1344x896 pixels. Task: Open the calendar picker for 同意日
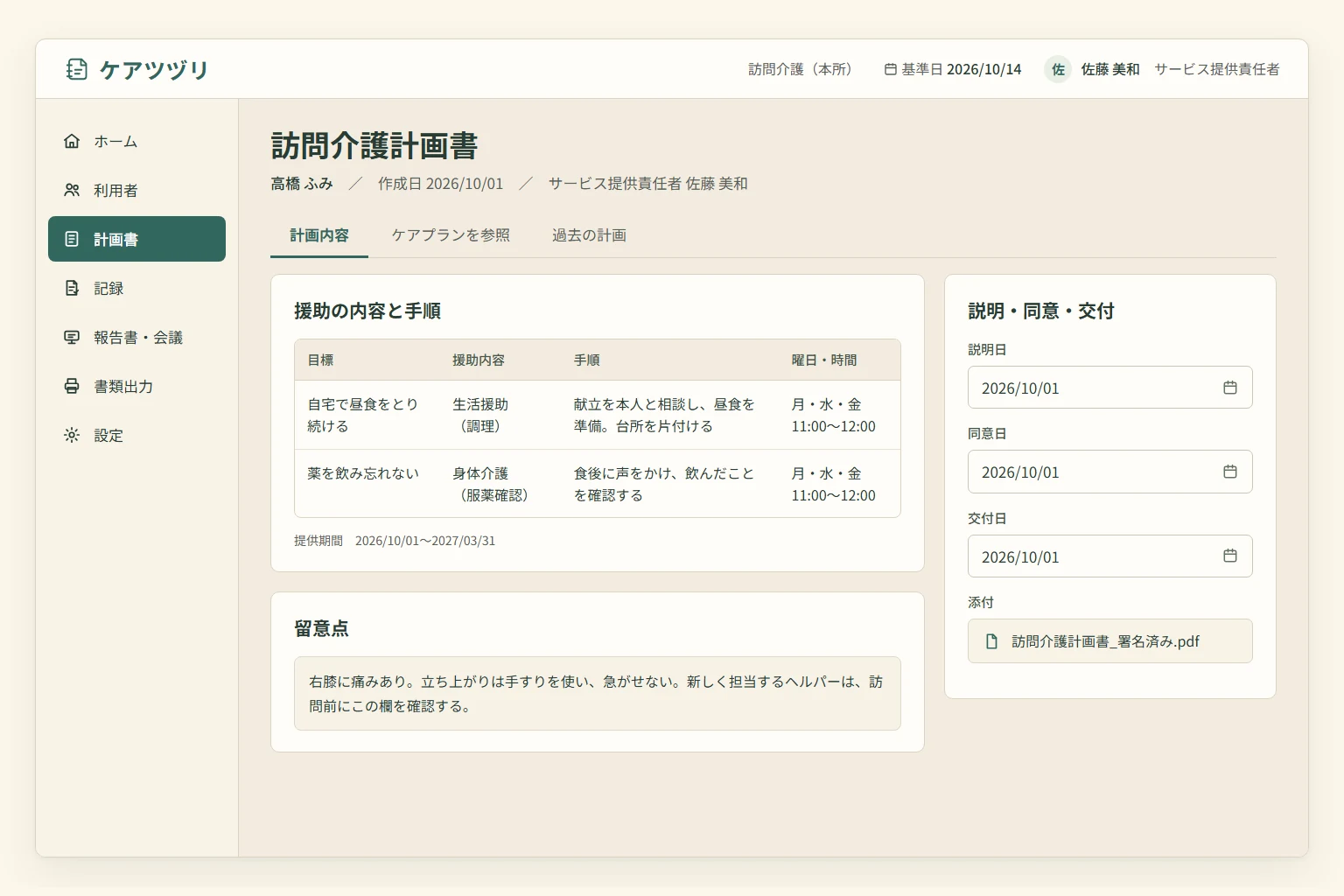[1230, 472]
